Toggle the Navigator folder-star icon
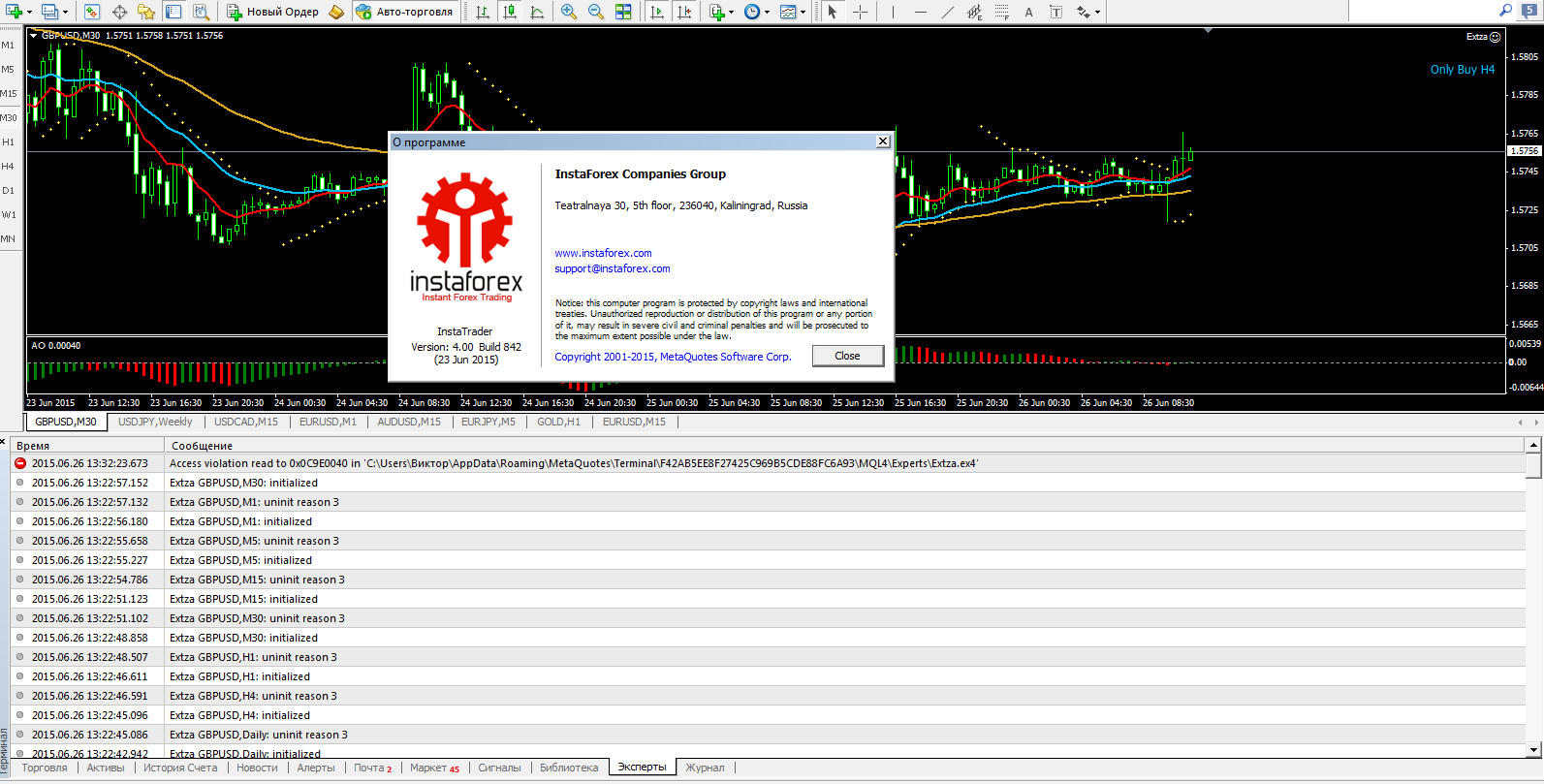Viewport: 1544px width, 784px height. coord(146,12)
